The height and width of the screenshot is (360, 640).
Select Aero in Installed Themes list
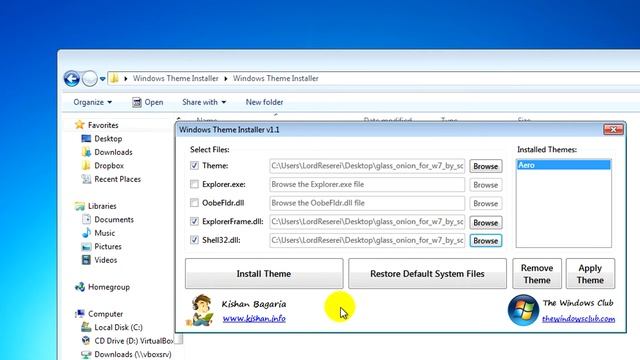pos(563,165)
